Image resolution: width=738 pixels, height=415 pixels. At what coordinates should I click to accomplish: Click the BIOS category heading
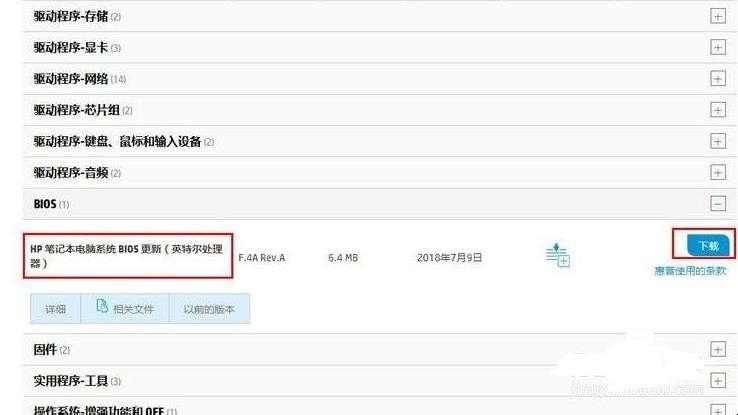coord(45,204)
